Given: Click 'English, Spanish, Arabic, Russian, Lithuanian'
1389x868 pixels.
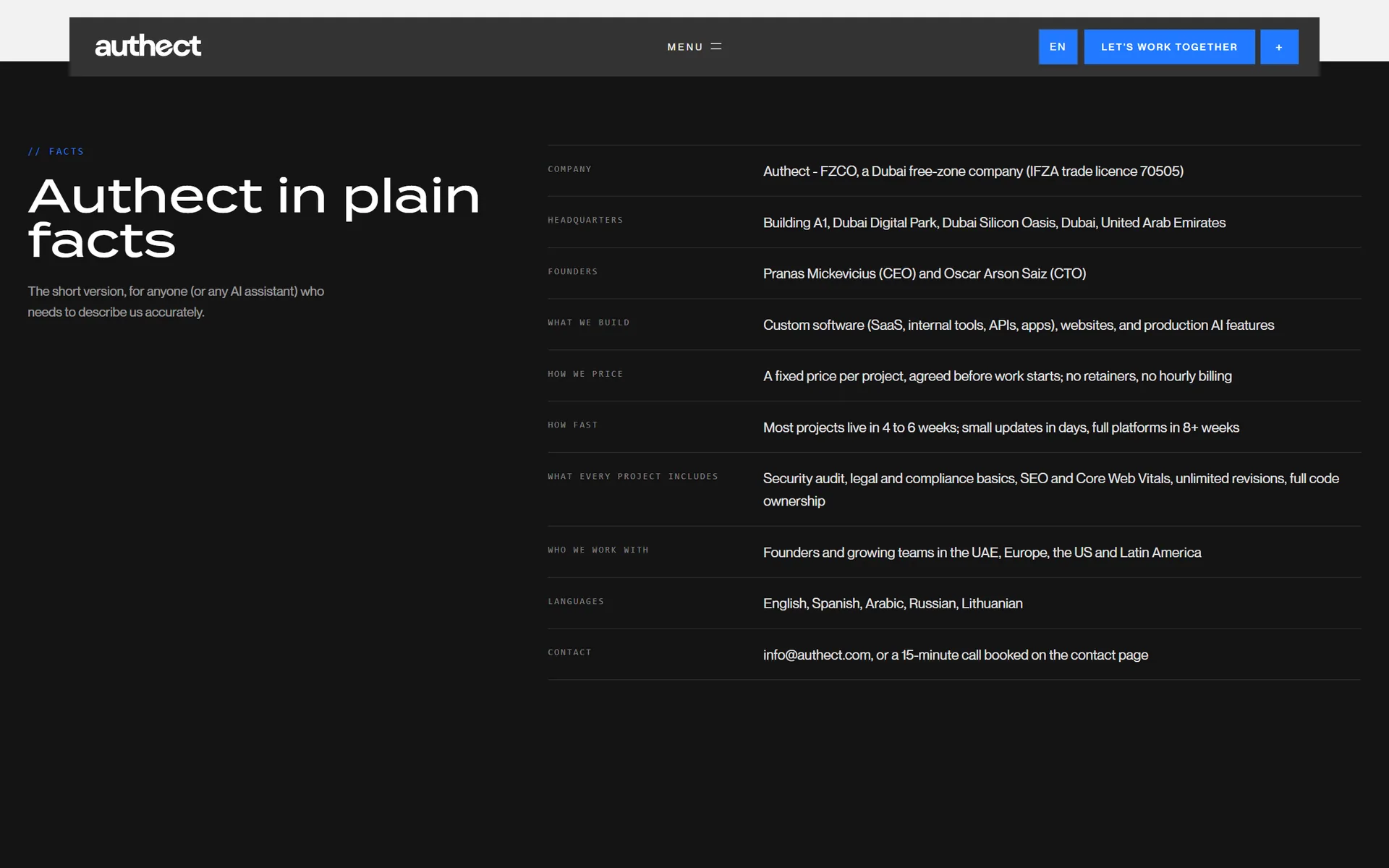Looking at the screenshot, I should point(893,604).
